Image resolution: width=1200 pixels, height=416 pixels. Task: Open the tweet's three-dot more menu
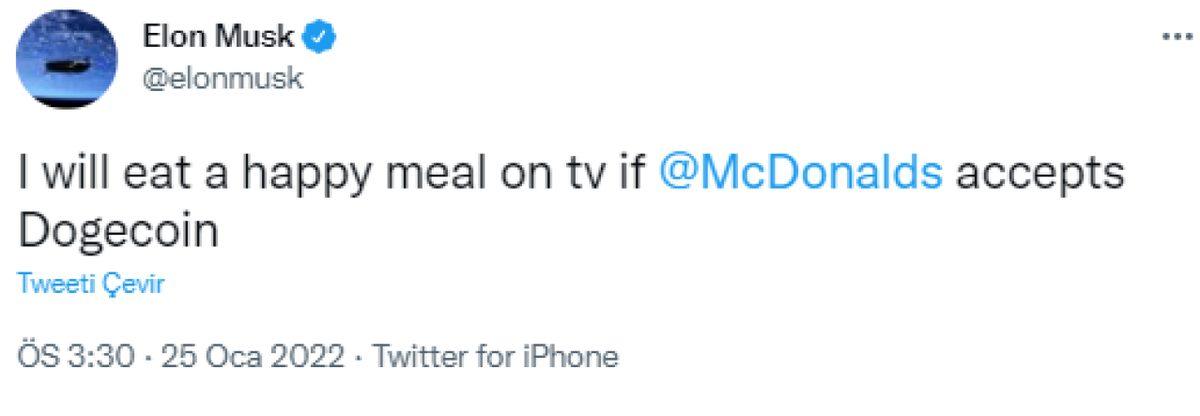[x=1171, y=37]
